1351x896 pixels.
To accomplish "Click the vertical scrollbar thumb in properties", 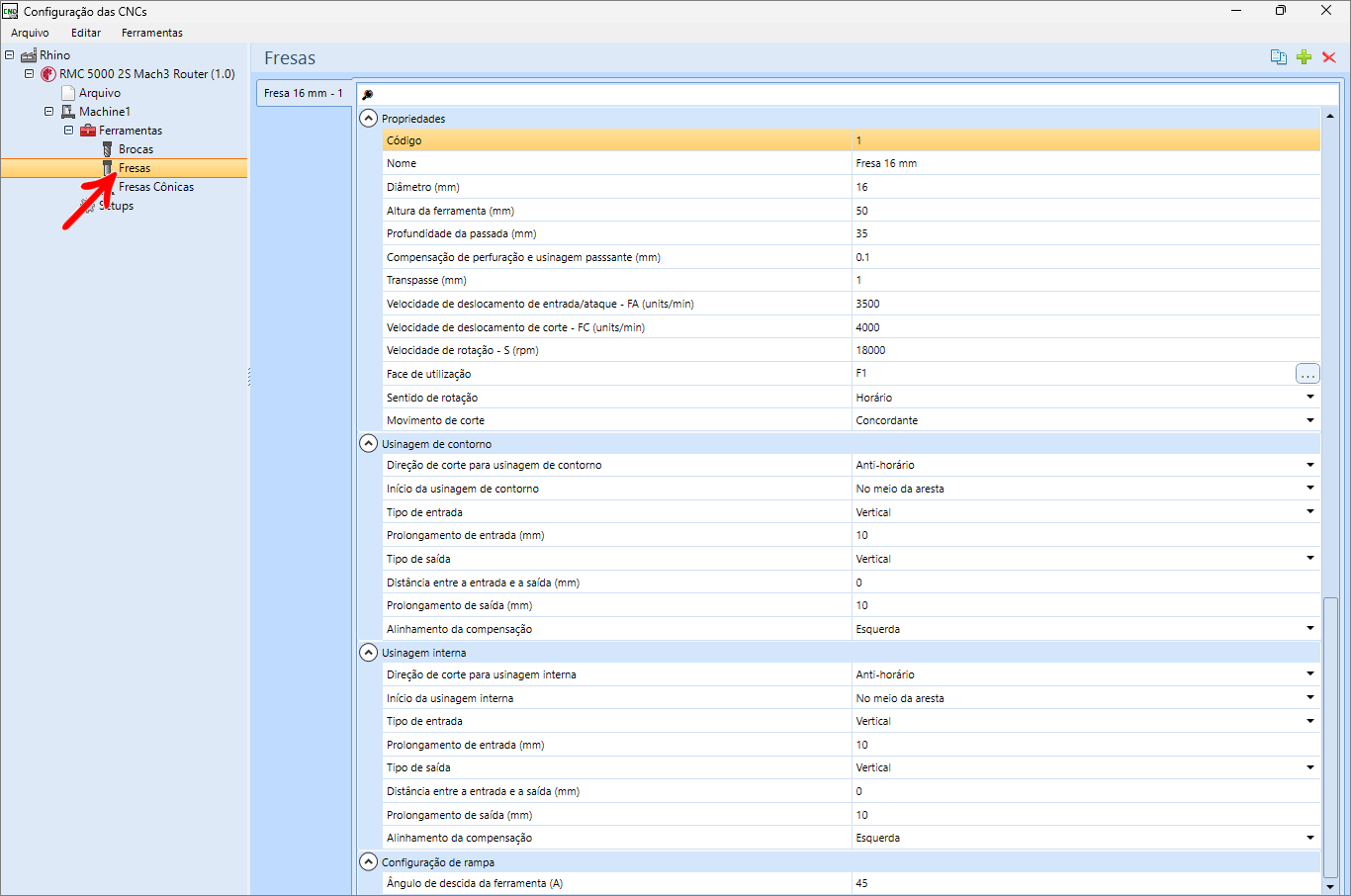I will [1330, 737].
